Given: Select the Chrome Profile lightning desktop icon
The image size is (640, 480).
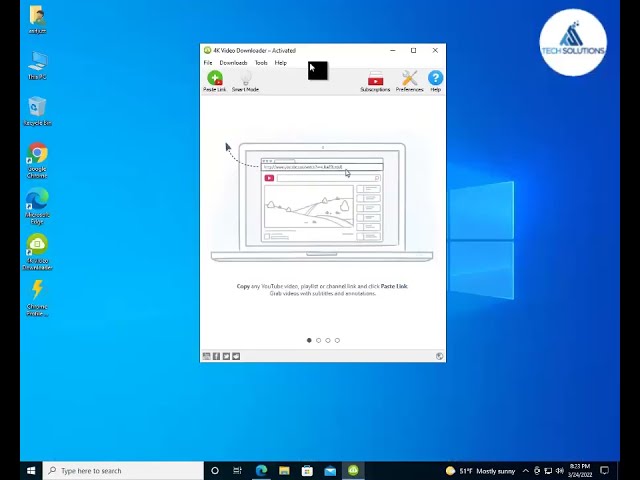Looking at the screenshot, I should tap(37, 298).
